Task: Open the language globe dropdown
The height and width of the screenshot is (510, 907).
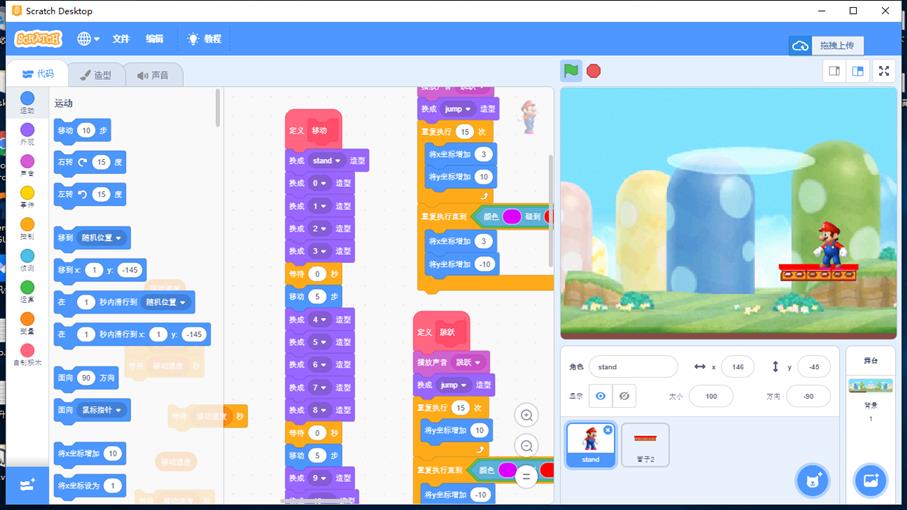Action: click(x=89, y=39)
